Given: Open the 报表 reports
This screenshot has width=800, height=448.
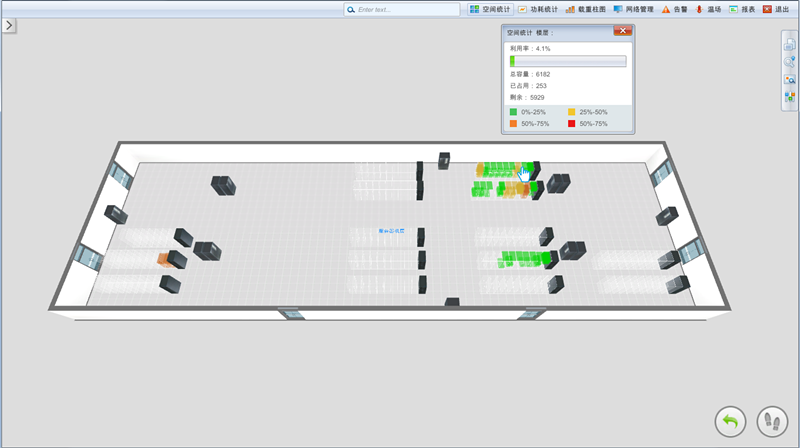Looking at the screenshot, I should 741,9.
